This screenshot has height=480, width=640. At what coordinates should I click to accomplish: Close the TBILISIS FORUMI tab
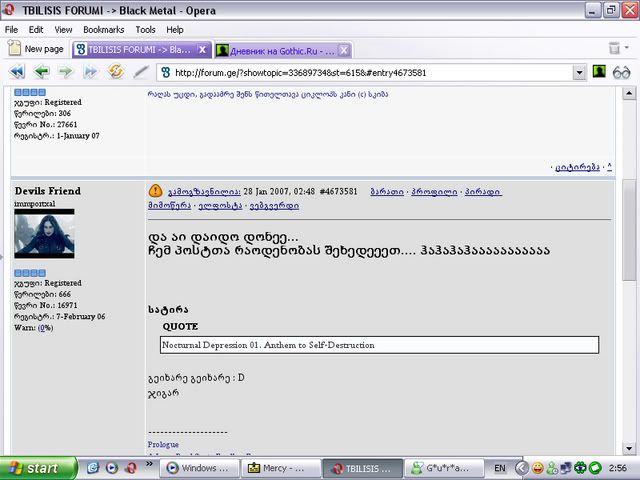(x=203, y=49)
